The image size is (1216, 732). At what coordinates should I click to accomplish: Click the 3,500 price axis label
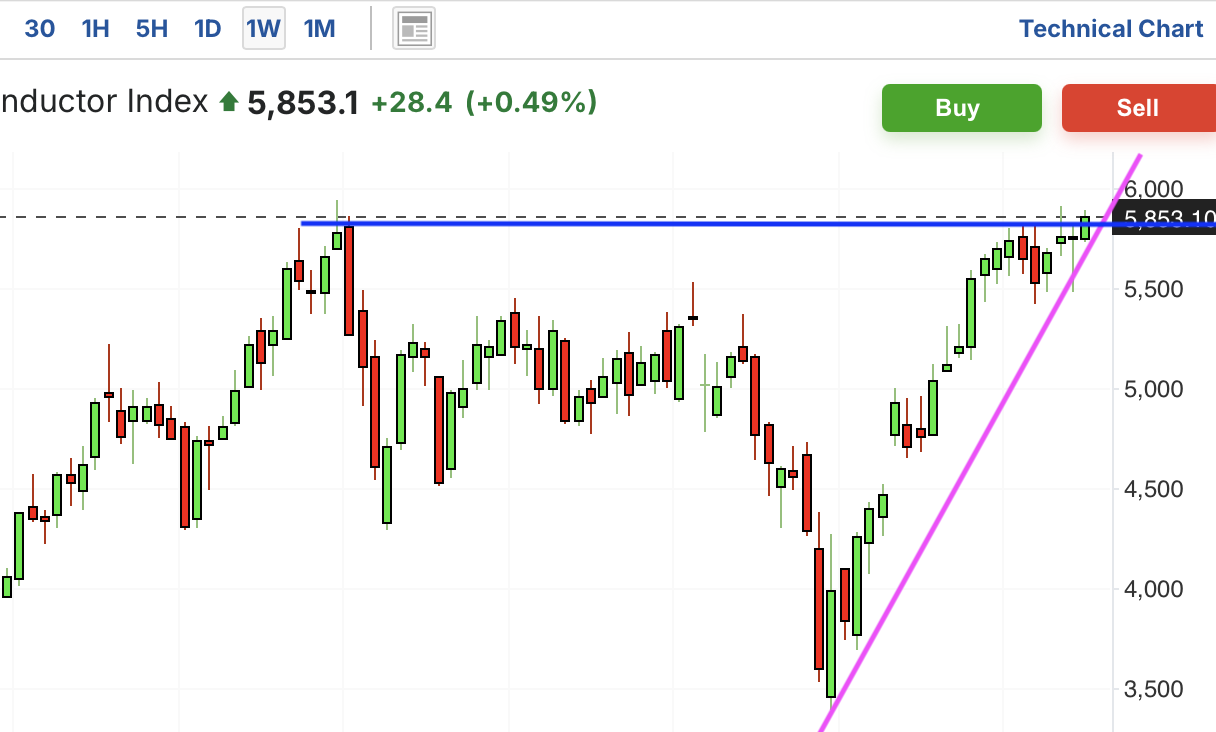pos(1153,689)
